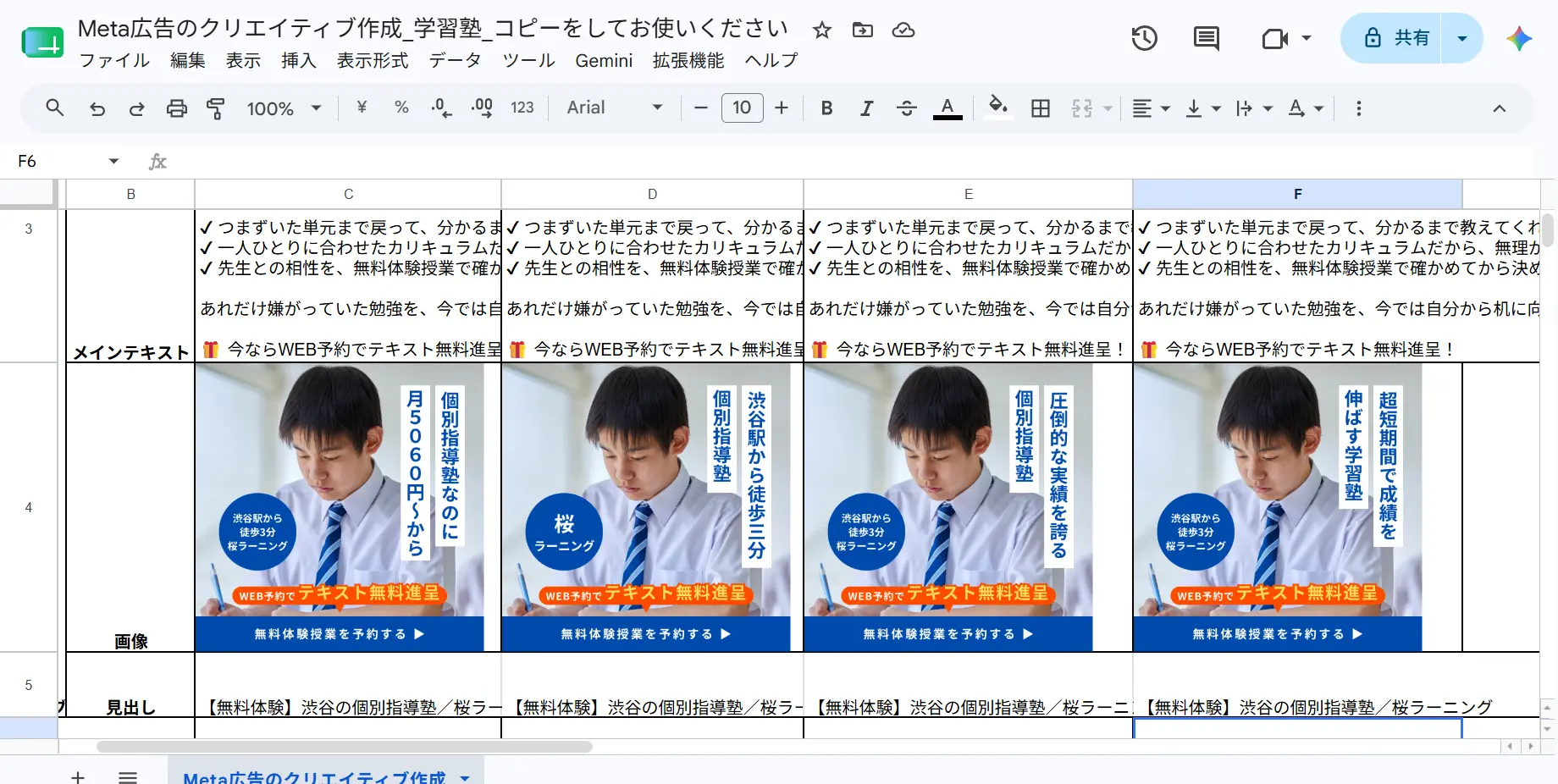The width and height of the screenshot is (1558, 784).
Task: Open the 編集 menu
Action: [187, 60]
